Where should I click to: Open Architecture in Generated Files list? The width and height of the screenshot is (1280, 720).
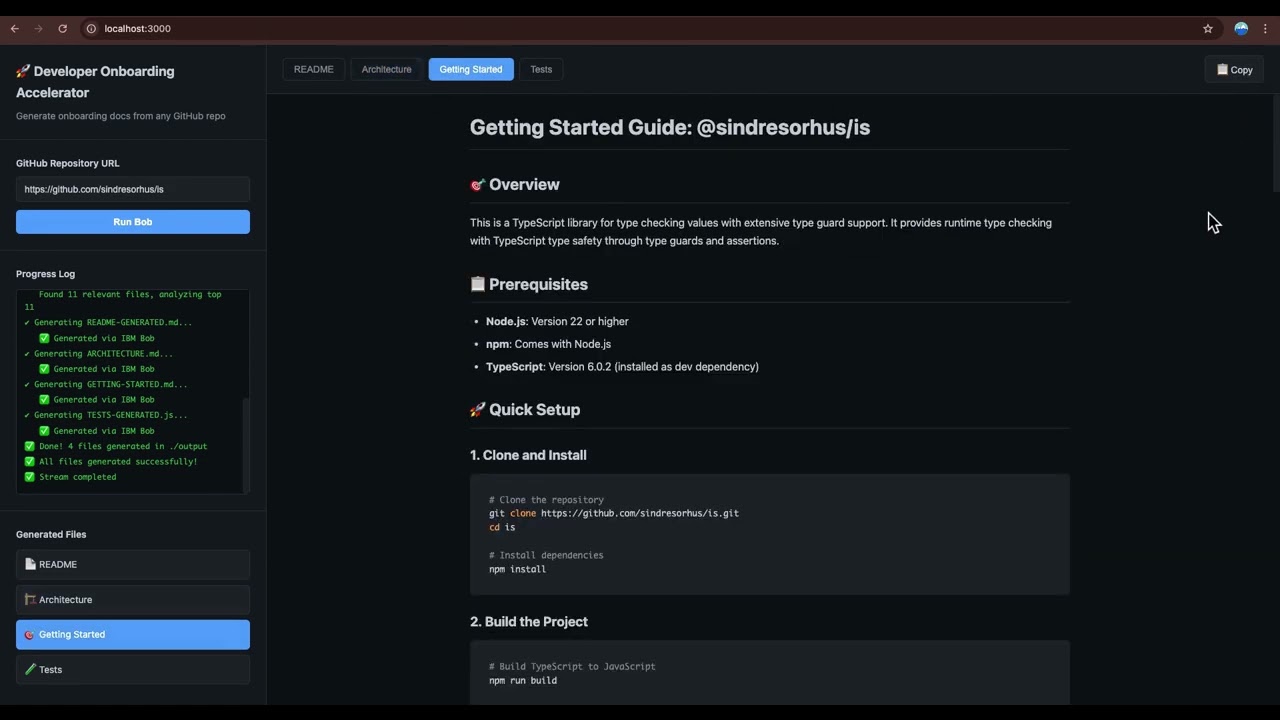click(x=133, y=600)
